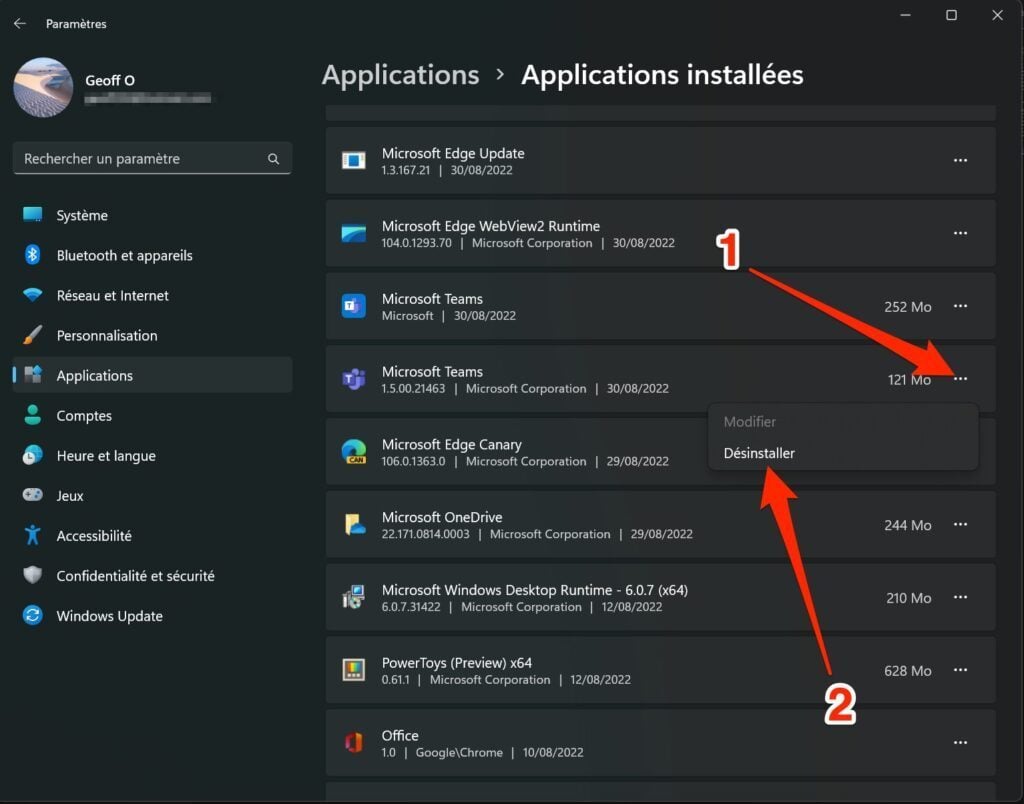Viewport: 1024px width, 804px height.
Task: Open more options for Microsoft OneDrive
Action: [960, 524]
